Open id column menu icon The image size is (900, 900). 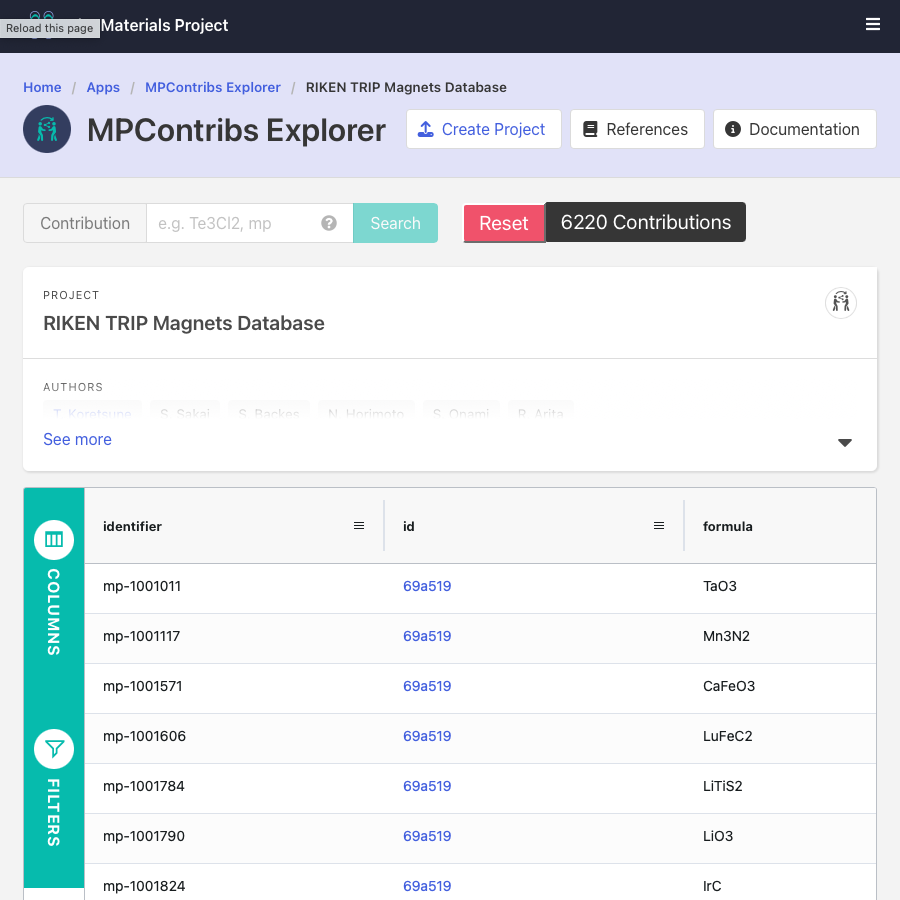tap(659, 526)
